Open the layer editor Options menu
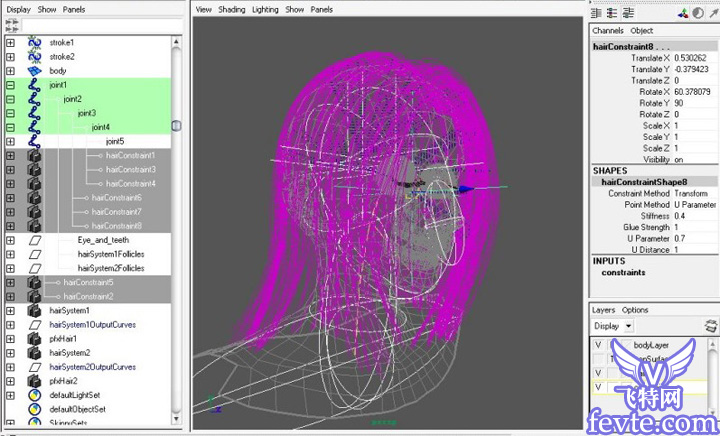This screenshot has width=720, height=436. (635, 310)
